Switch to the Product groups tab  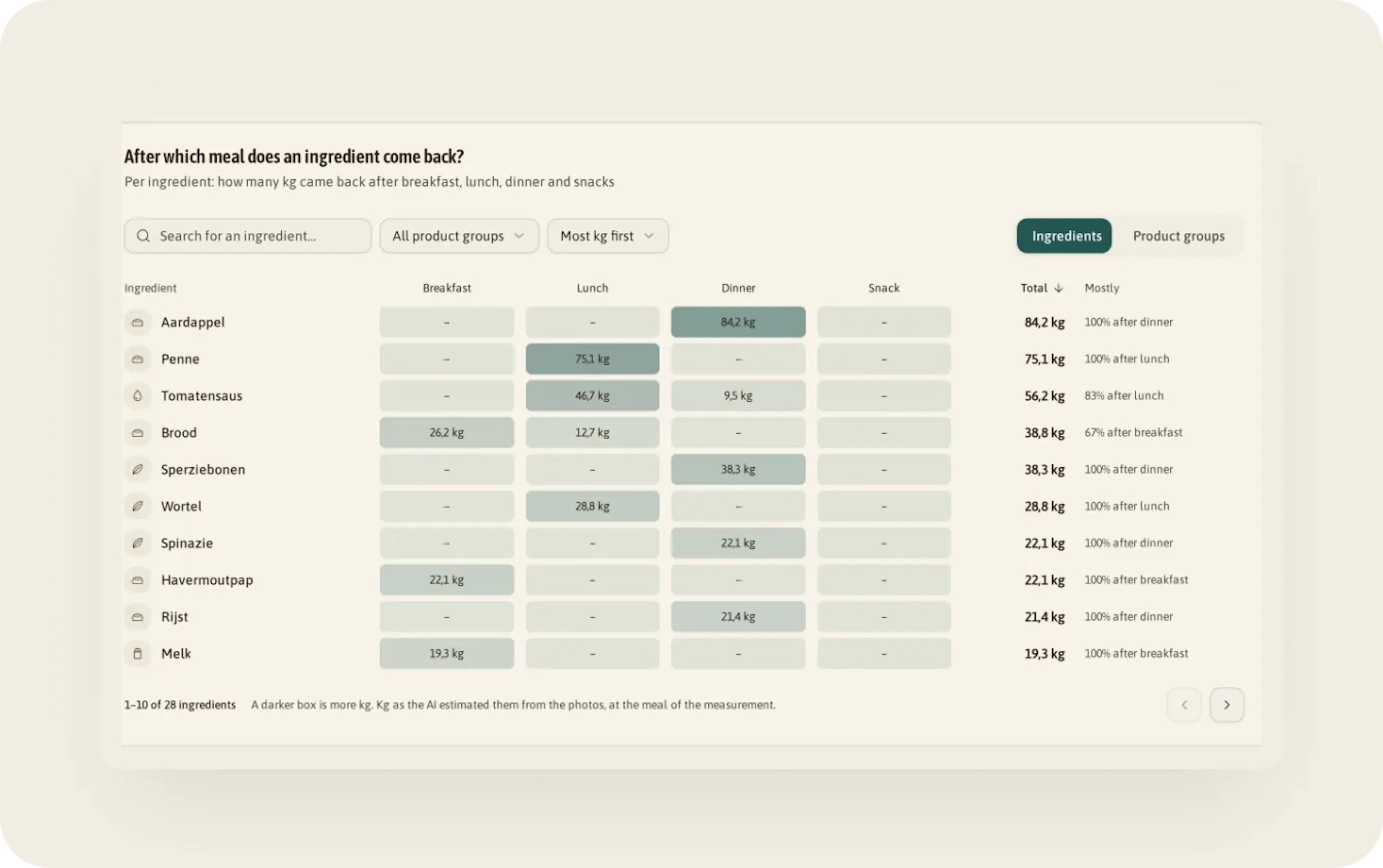click(x=1178, y=236)
